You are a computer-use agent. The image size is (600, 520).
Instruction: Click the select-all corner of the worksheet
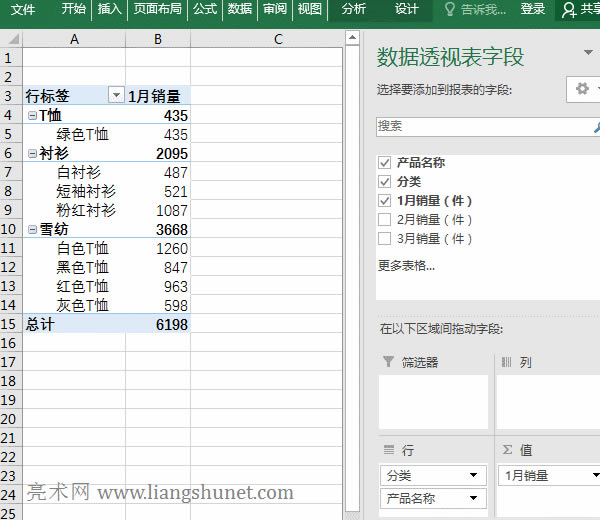(x=11, y=39)
